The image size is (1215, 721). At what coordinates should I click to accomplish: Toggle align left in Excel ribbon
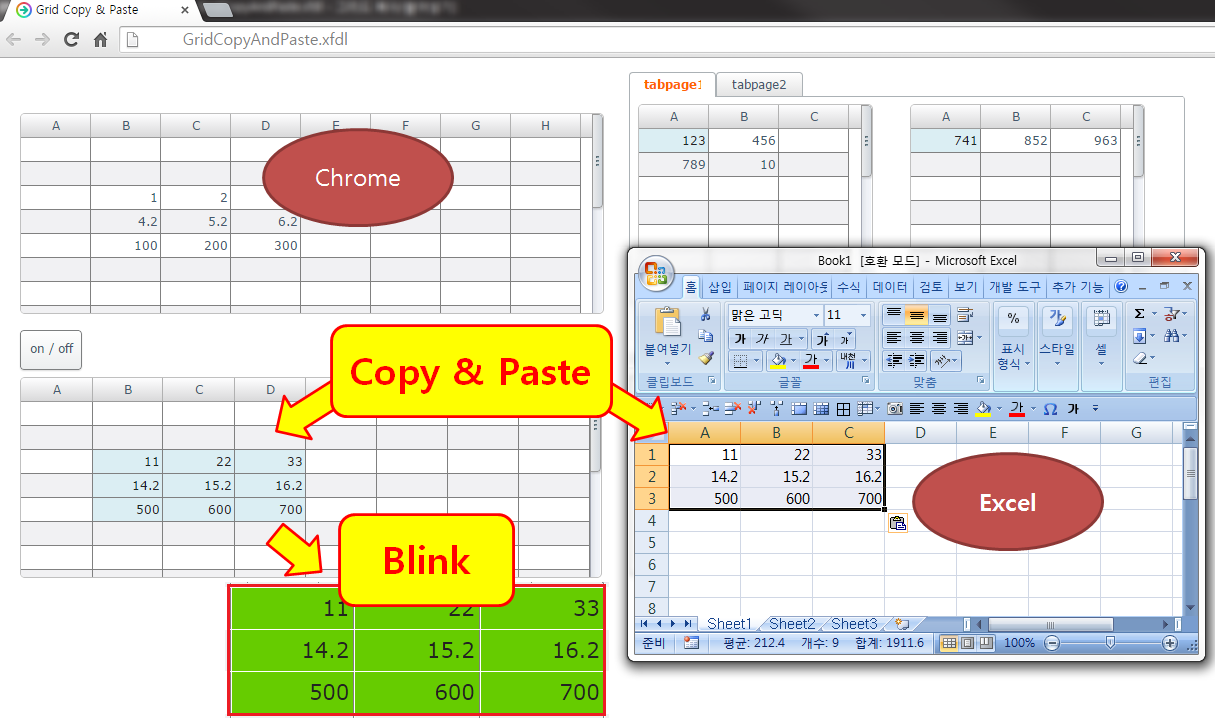pos(894,337)
